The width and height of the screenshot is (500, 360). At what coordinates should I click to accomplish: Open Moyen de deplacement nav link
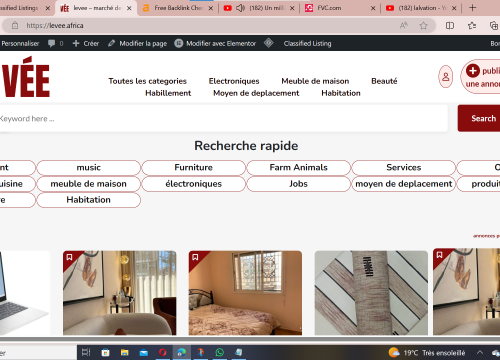coord(256,93)
